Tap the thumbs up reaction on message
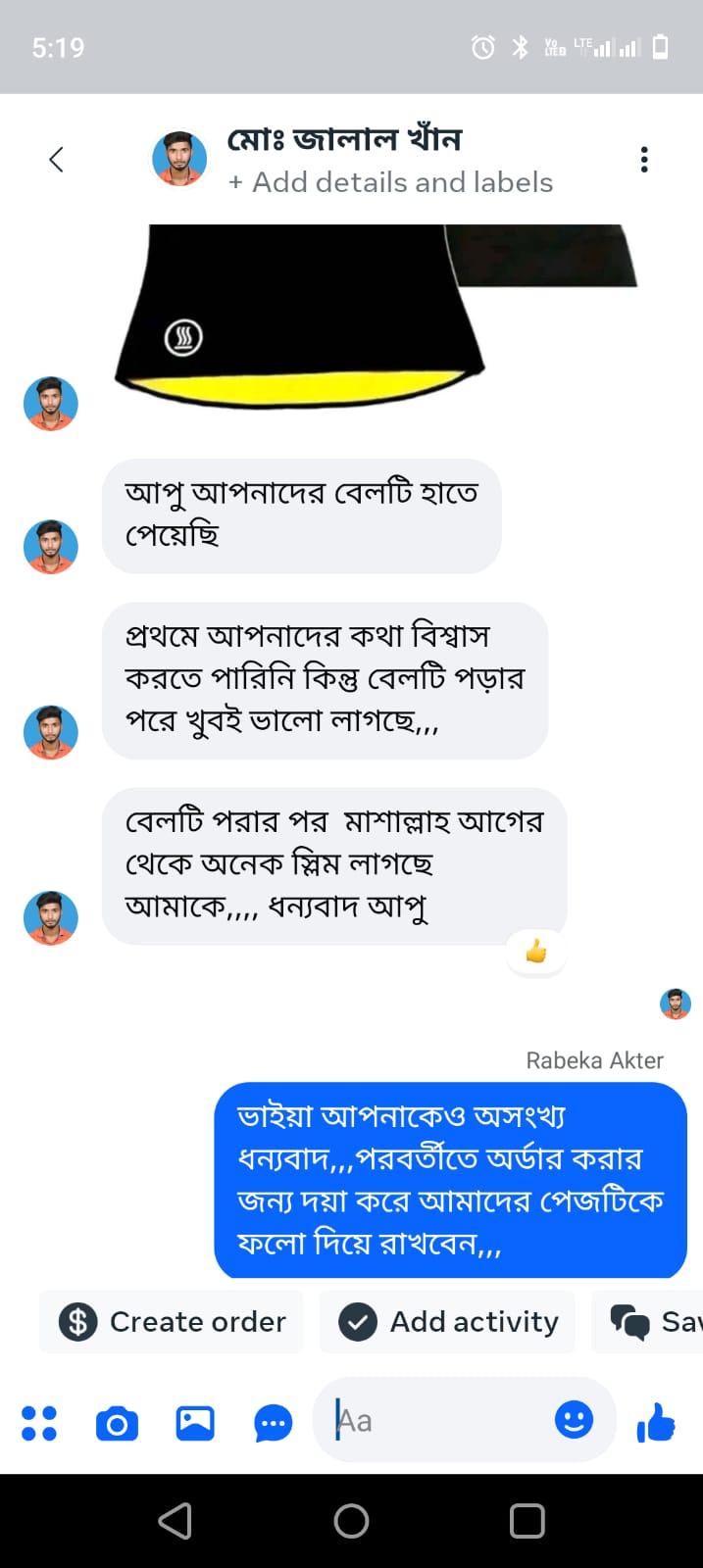The width and height of the screenshot is (703, 1568). 536,951
